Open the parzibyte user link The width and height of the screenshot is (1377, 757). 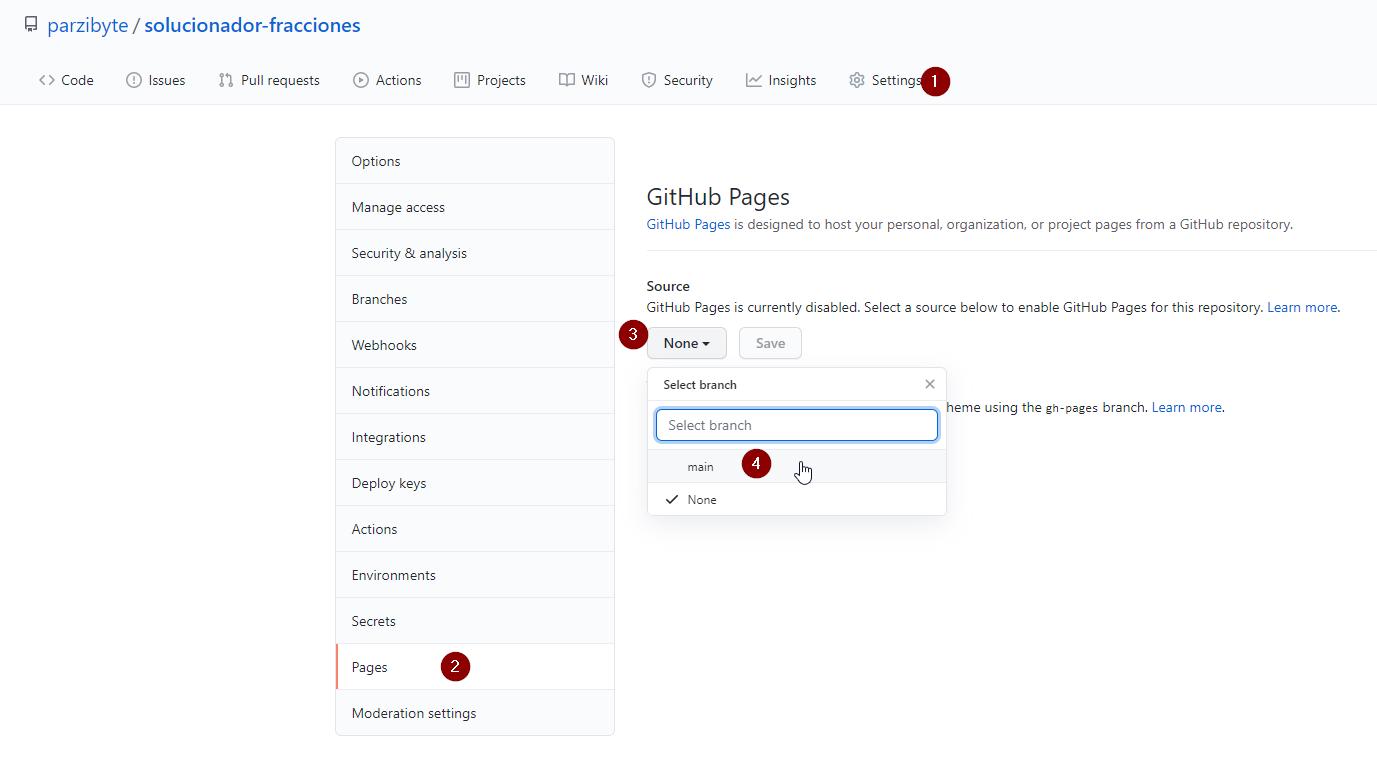point(88,25)
